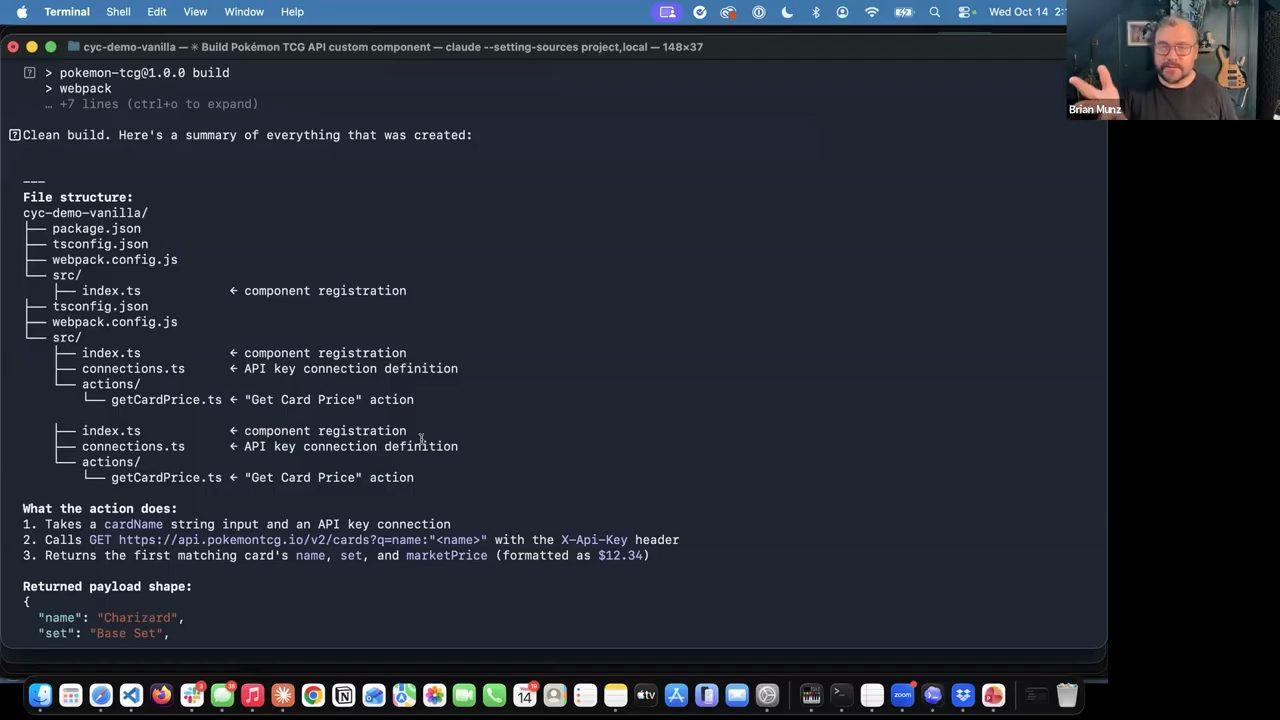Open the 1Password menu bar icon
This screenshot has height=720, width=1280.
coord(758,12)
